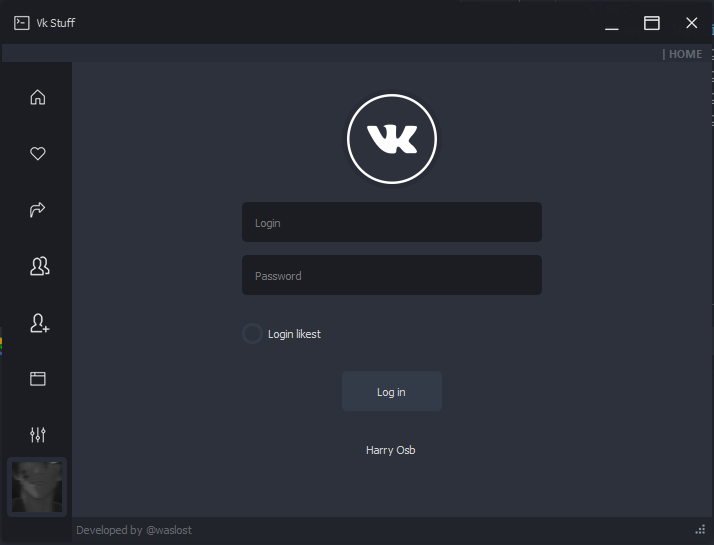714x545 pixels.
Task: Click the VK logo circle
Action: pos(392,139)
